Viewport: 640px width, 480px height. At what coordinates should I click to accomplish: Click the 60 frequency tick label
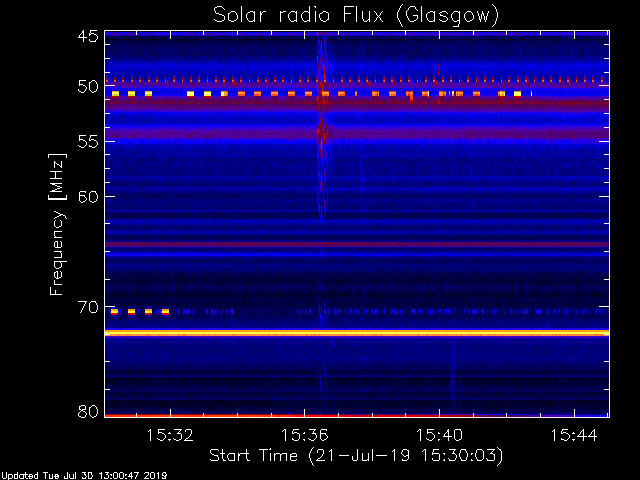point(88,197)
